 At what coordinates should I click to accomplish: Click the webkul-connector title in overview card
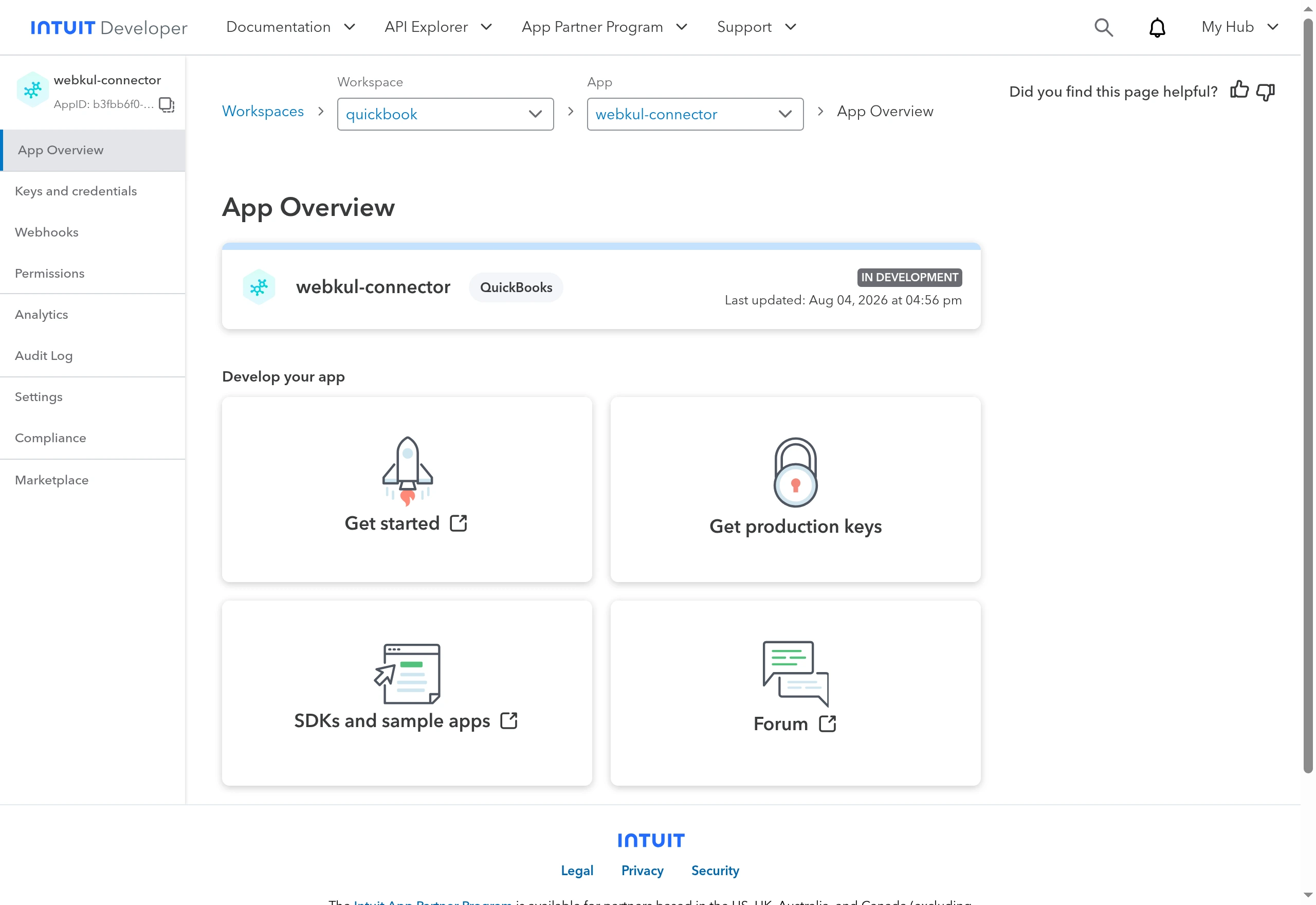pyautogui.click(x=373, y=287)
